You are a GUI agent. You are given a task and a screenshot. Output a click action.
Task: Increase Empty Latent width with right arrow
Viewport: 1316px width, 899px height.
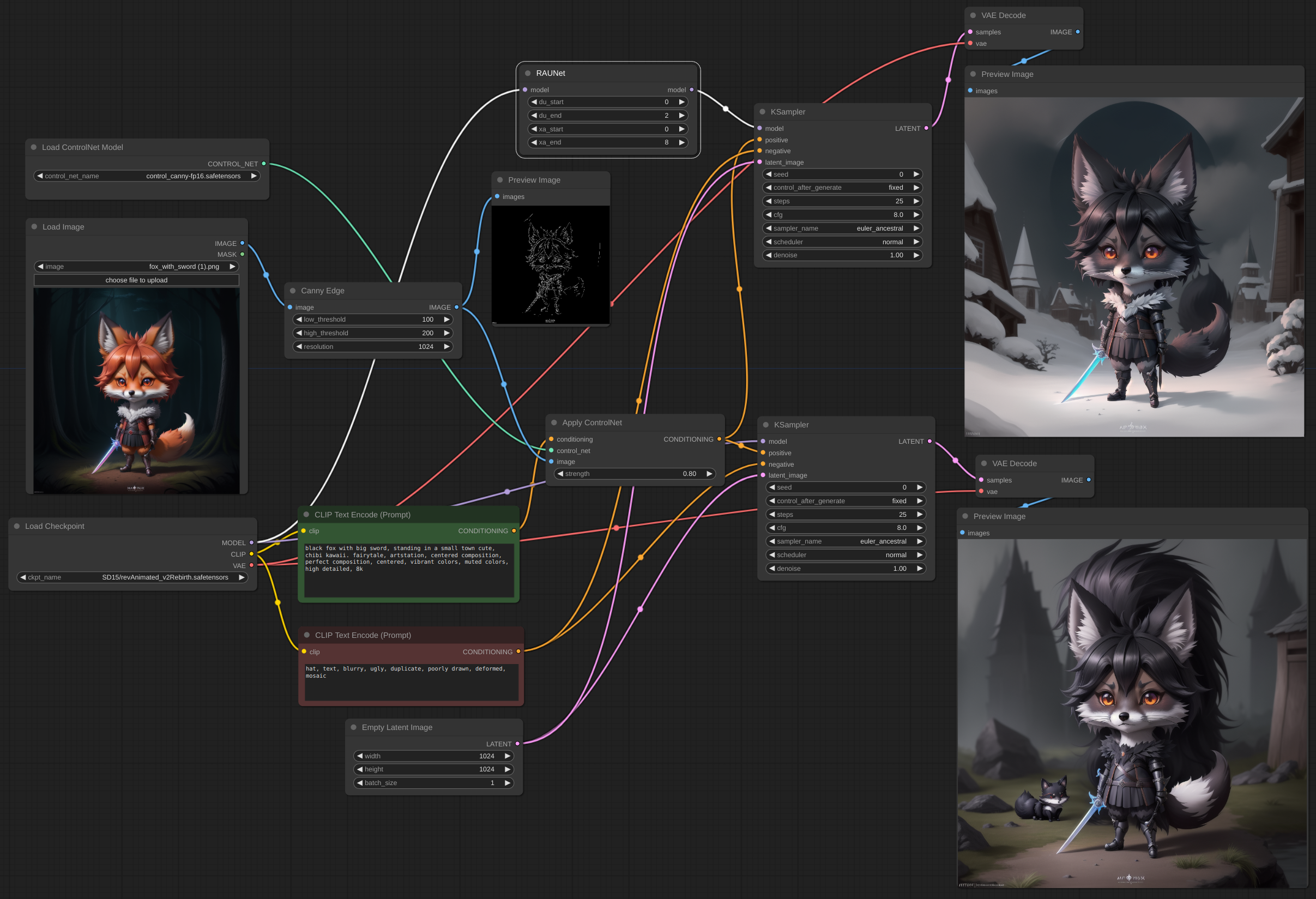coord(508,756)
